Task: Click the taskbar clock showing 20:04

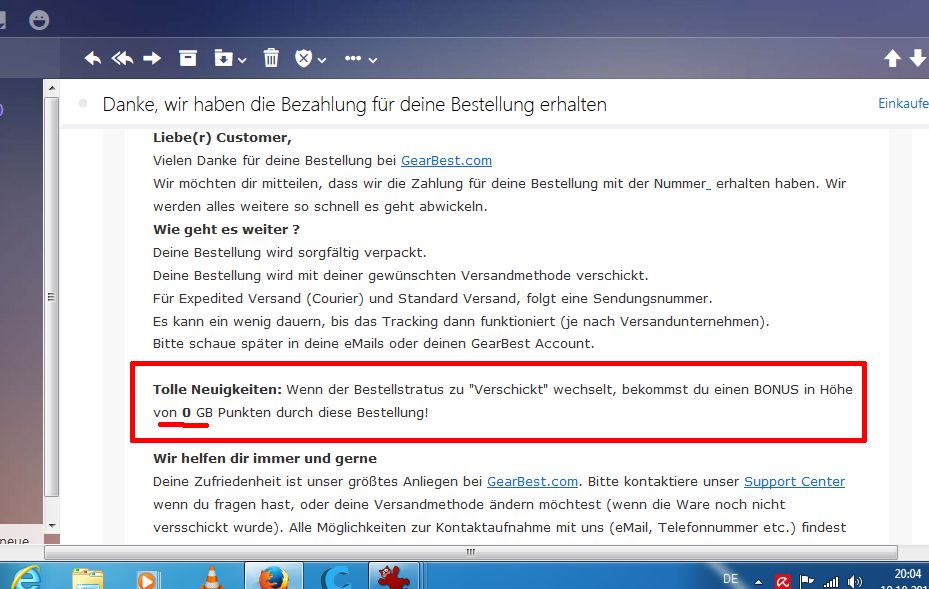Action: coord(907,574)
